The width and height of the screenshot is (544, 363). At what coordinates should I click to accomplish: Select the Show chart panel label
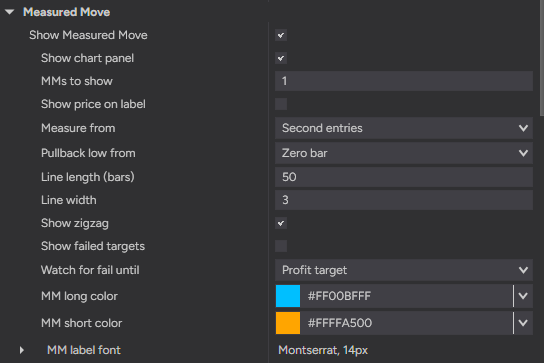[87, 58]
